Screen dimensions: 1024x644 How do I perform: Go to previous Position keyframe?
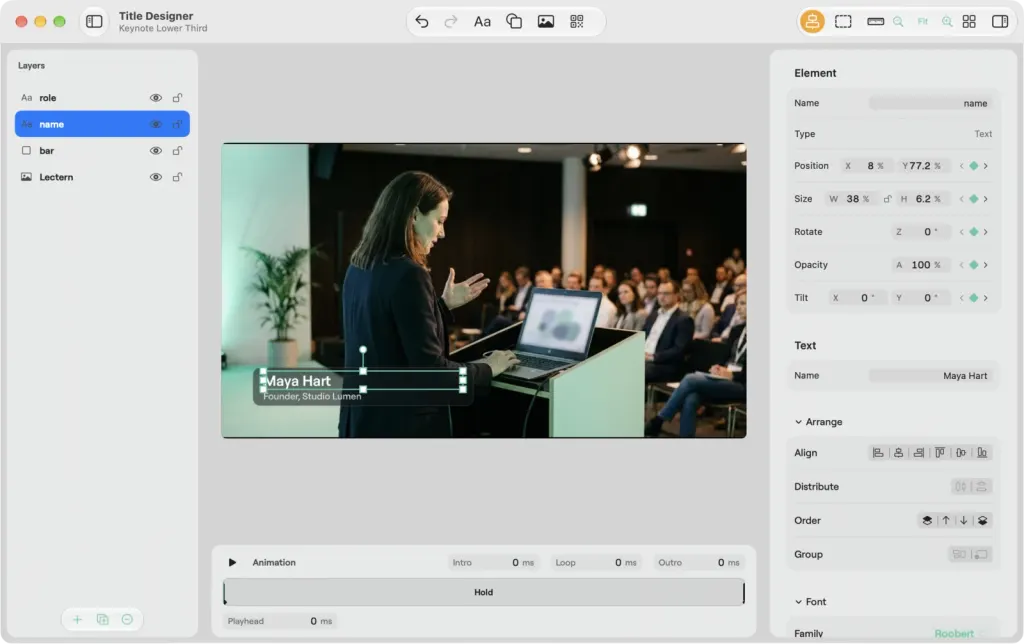pos(961,166)
